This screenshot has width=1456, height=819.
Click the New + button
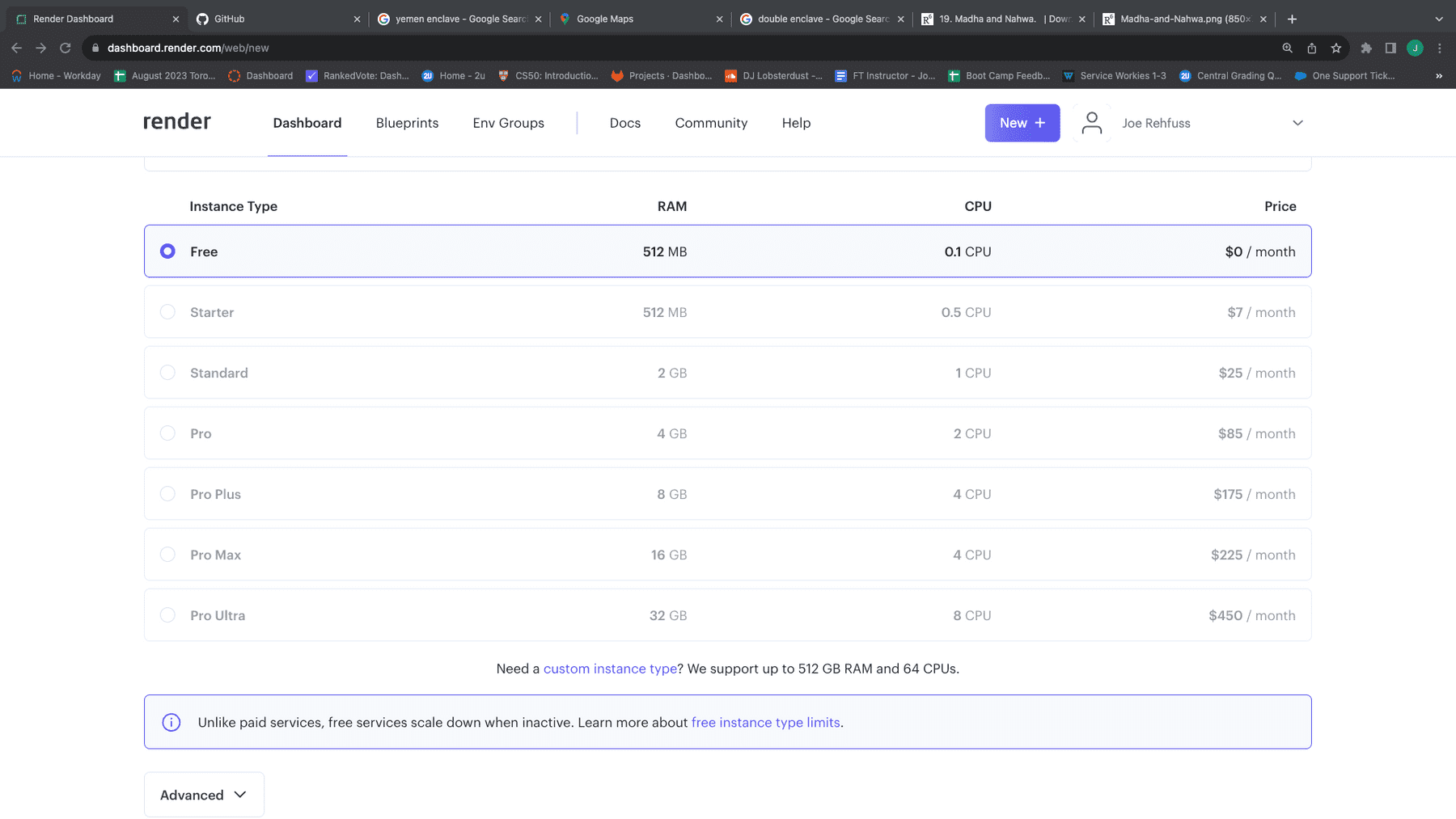(1022, 123)
